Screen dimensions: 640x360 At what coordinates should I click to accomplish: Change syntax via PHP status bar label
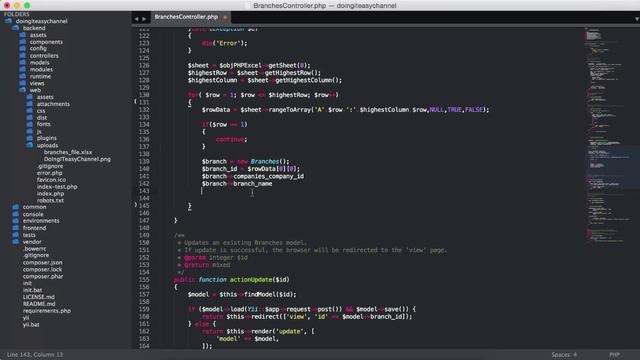tap(614, 355)
